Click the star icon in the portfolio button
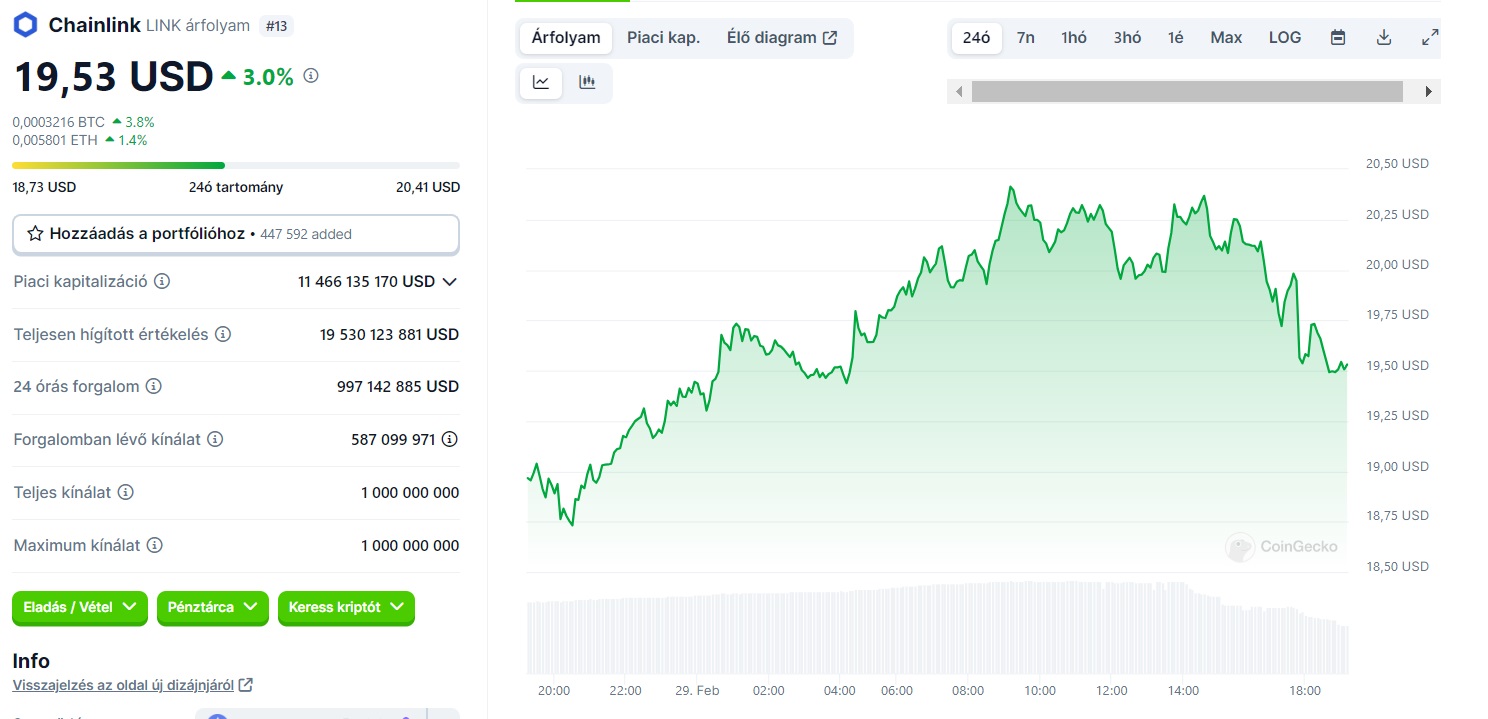The height and width of the screenshot is (719, 1488). click(x=35, y=234)
